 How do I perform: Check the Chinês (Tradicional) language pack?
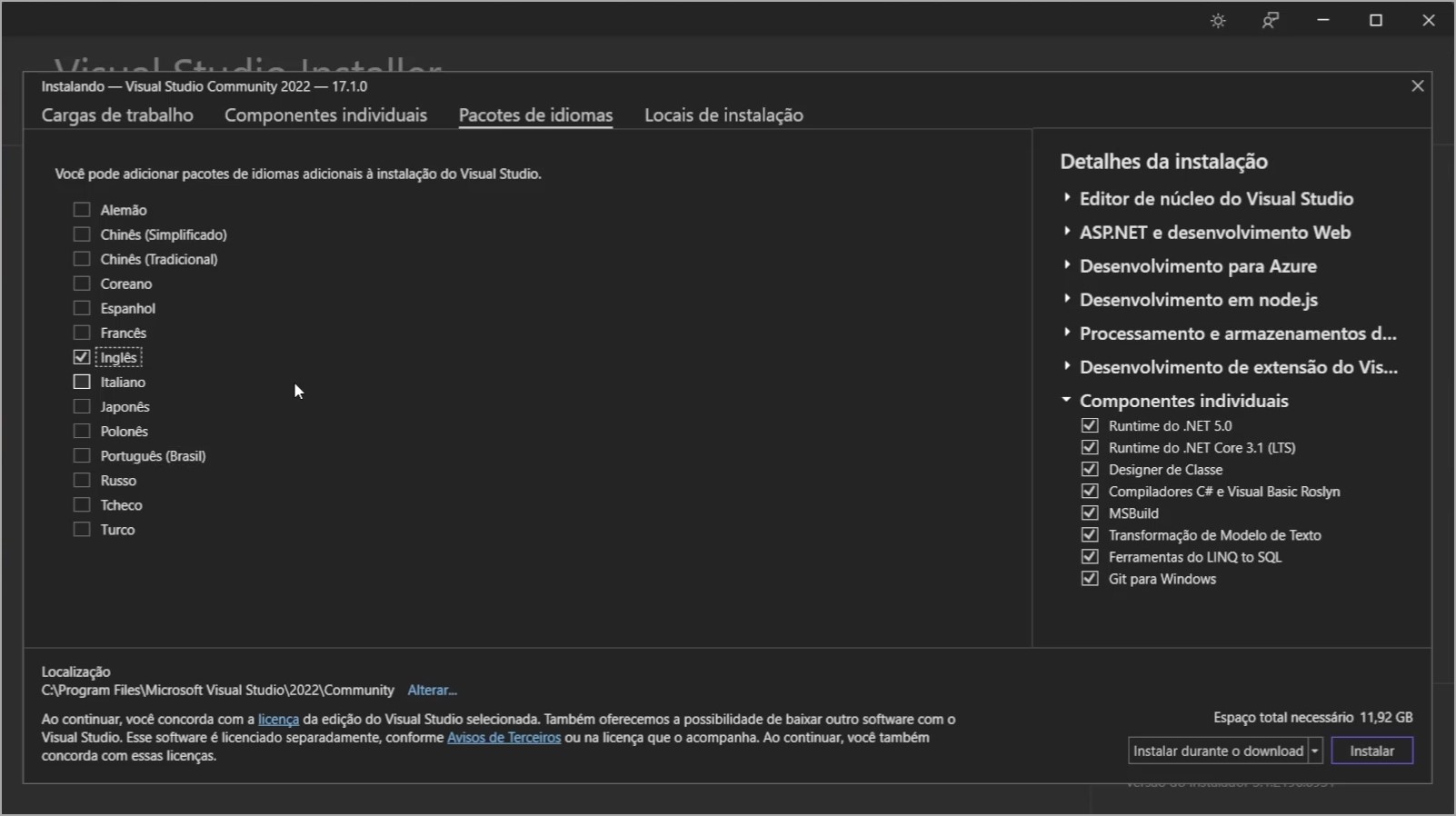tap(82, 259)
